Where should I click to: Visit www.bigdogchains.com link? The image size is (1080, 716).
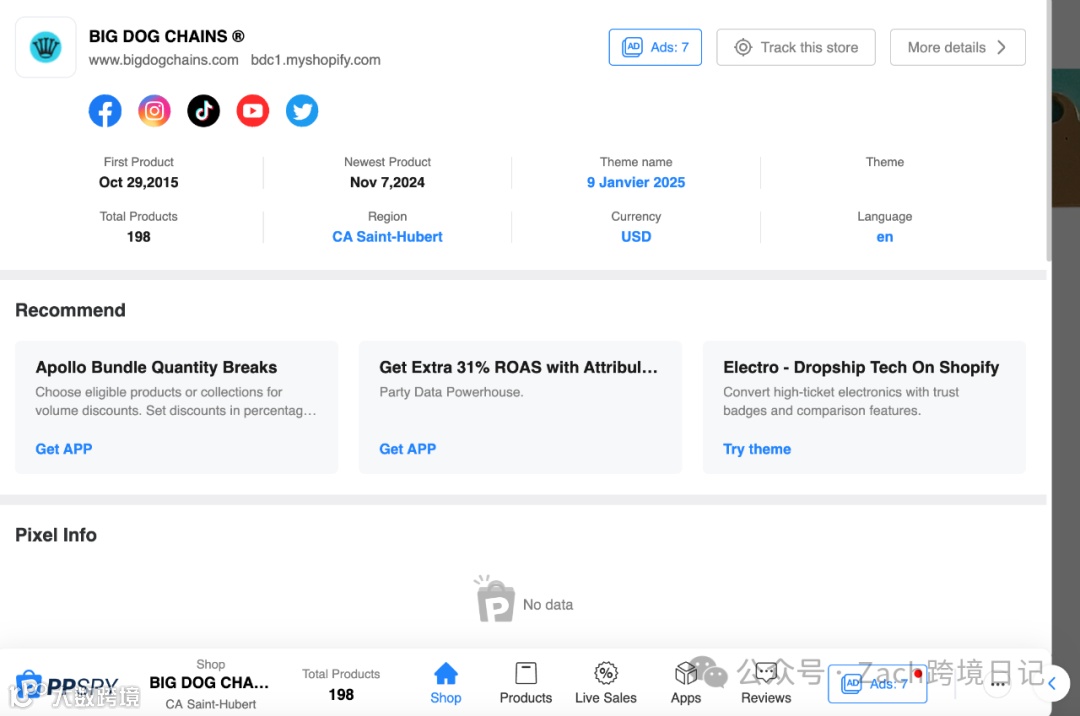[163, 60]
